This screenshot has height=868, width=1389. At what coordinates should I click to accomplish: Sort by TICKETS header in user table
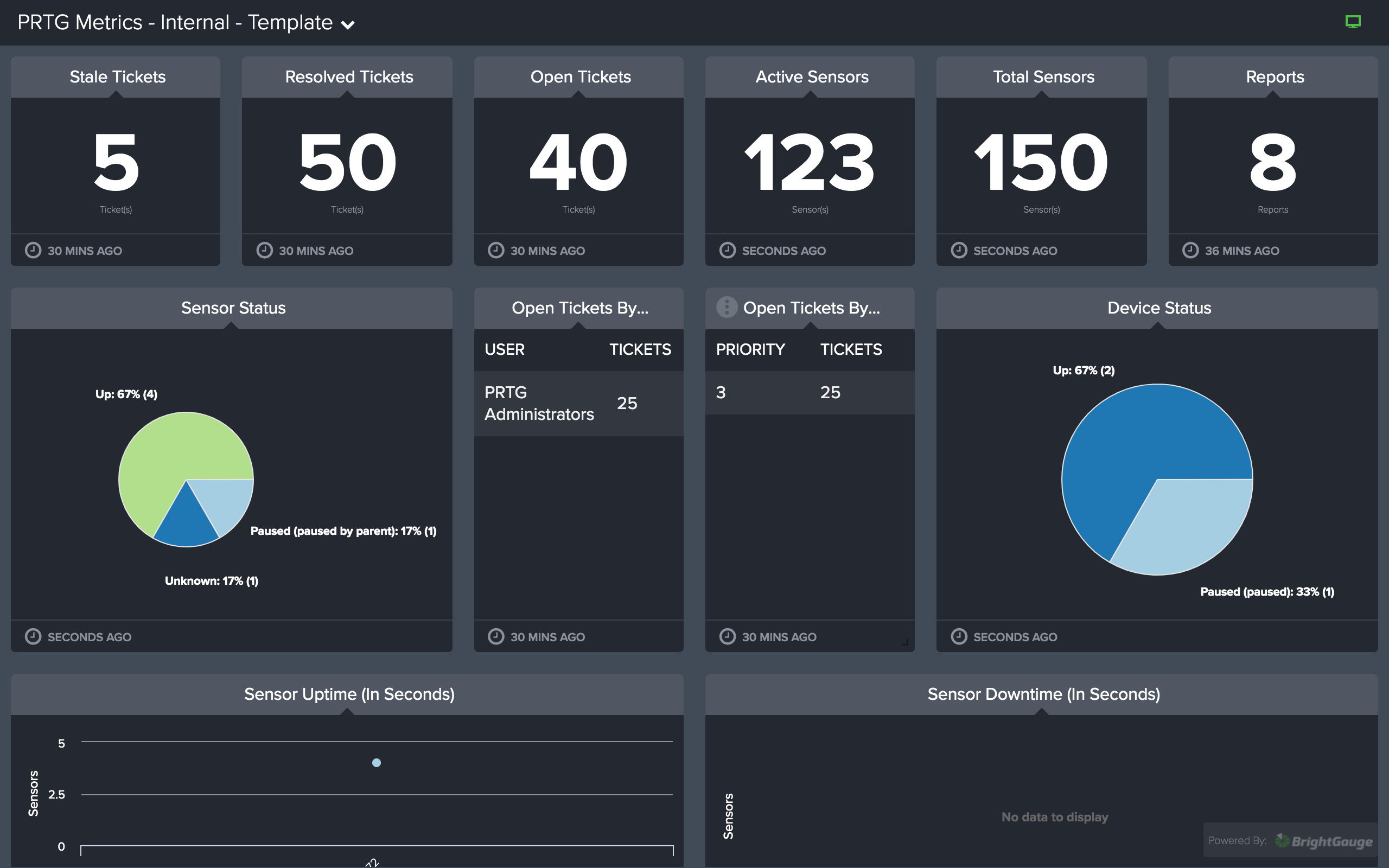640,349
